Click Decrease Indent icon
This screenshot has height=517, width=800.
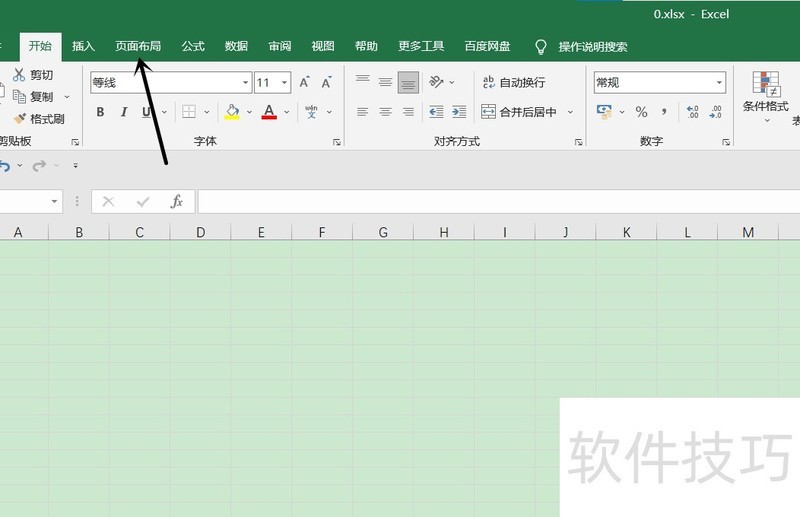click(436, 112)
